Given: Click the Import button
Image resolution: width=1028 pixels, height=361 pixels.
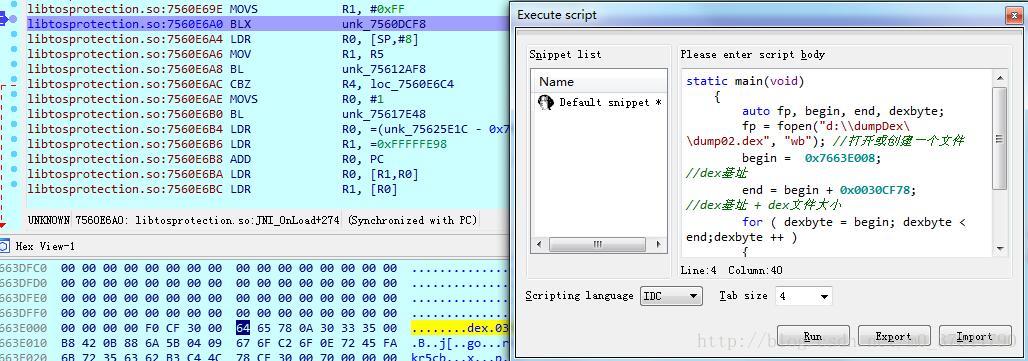Looking at the screenshot, I should coord(974,337).
